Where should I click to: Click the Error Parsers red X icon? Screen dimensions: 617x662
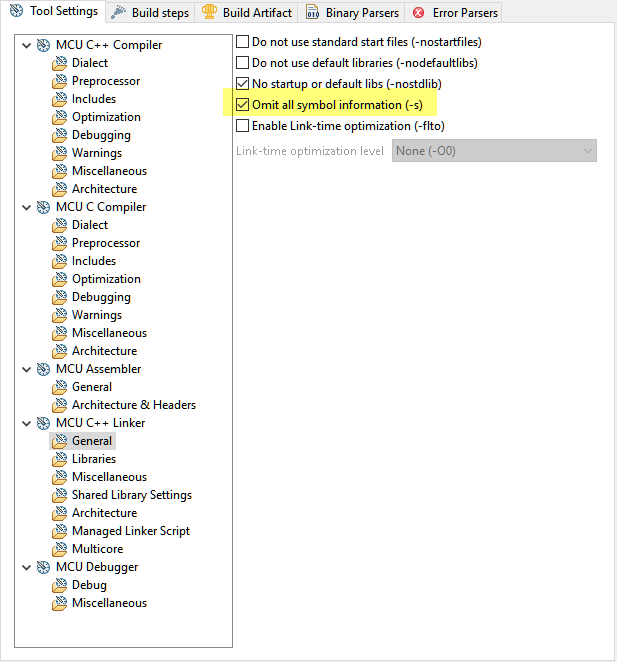(x=419, y=13)
